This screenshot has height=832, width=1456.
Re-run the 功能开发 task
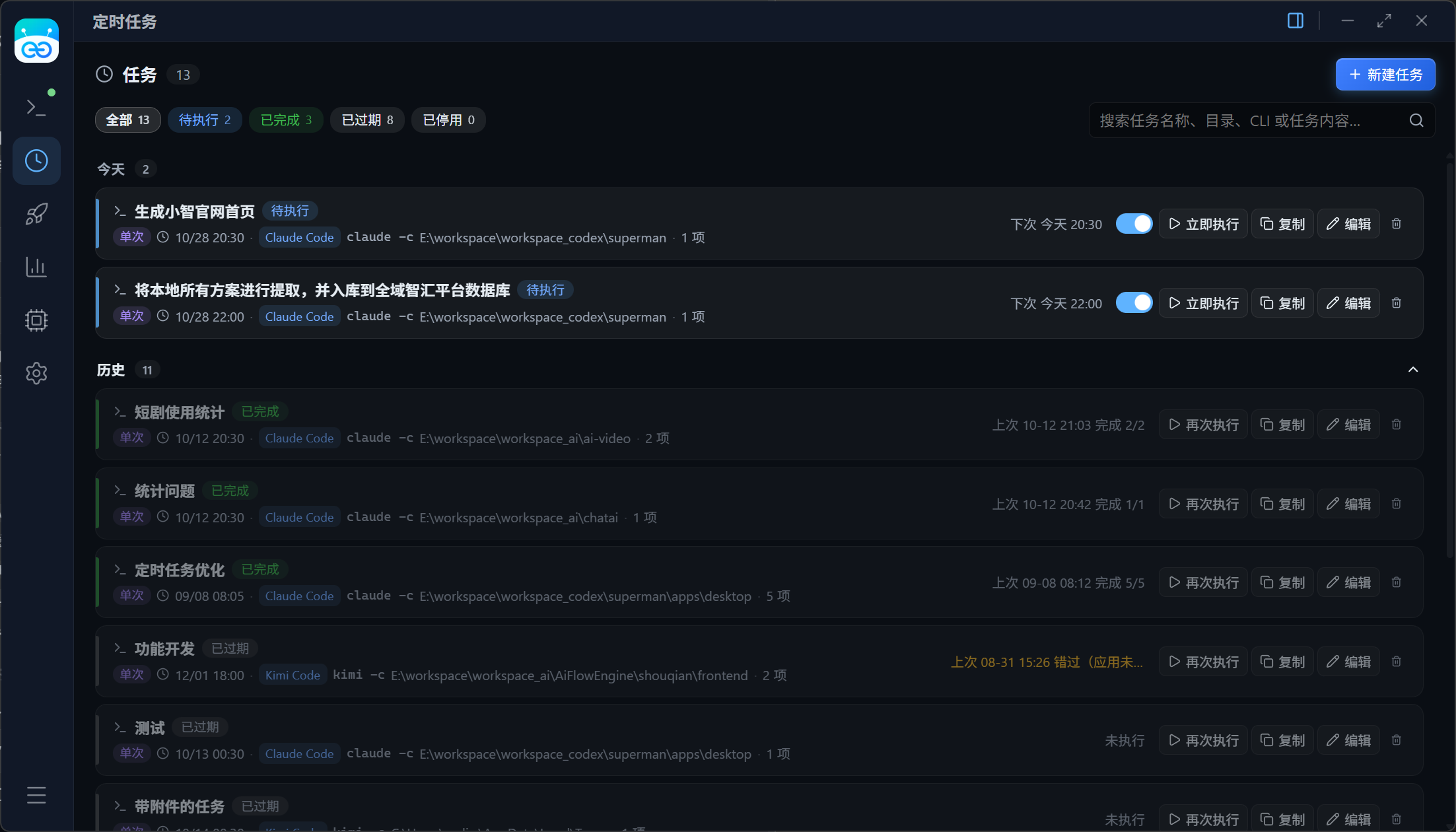point(1203,662)
